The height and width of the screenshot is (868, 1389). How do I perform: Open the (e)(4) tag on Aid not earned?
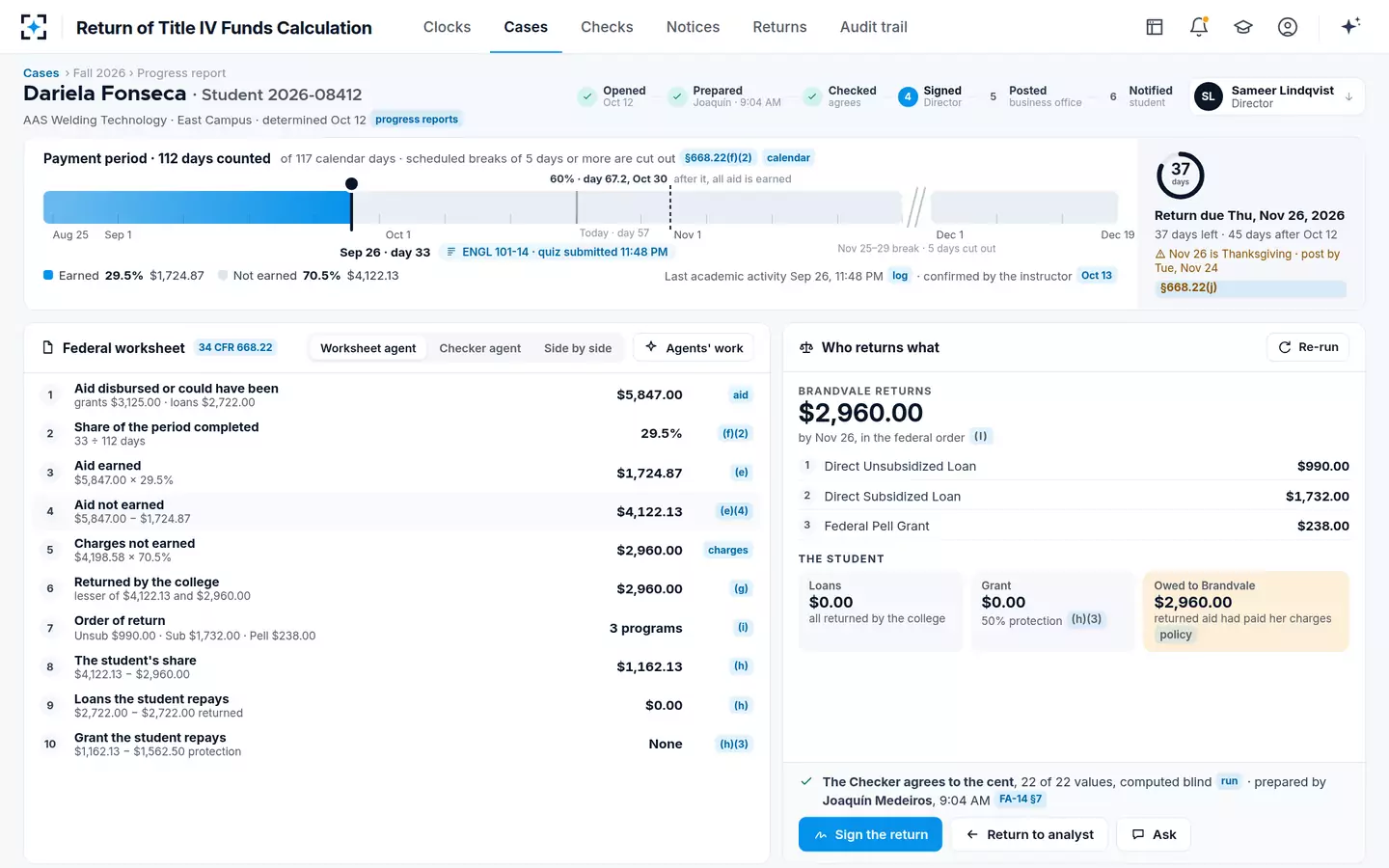click(x=734, y=511)
